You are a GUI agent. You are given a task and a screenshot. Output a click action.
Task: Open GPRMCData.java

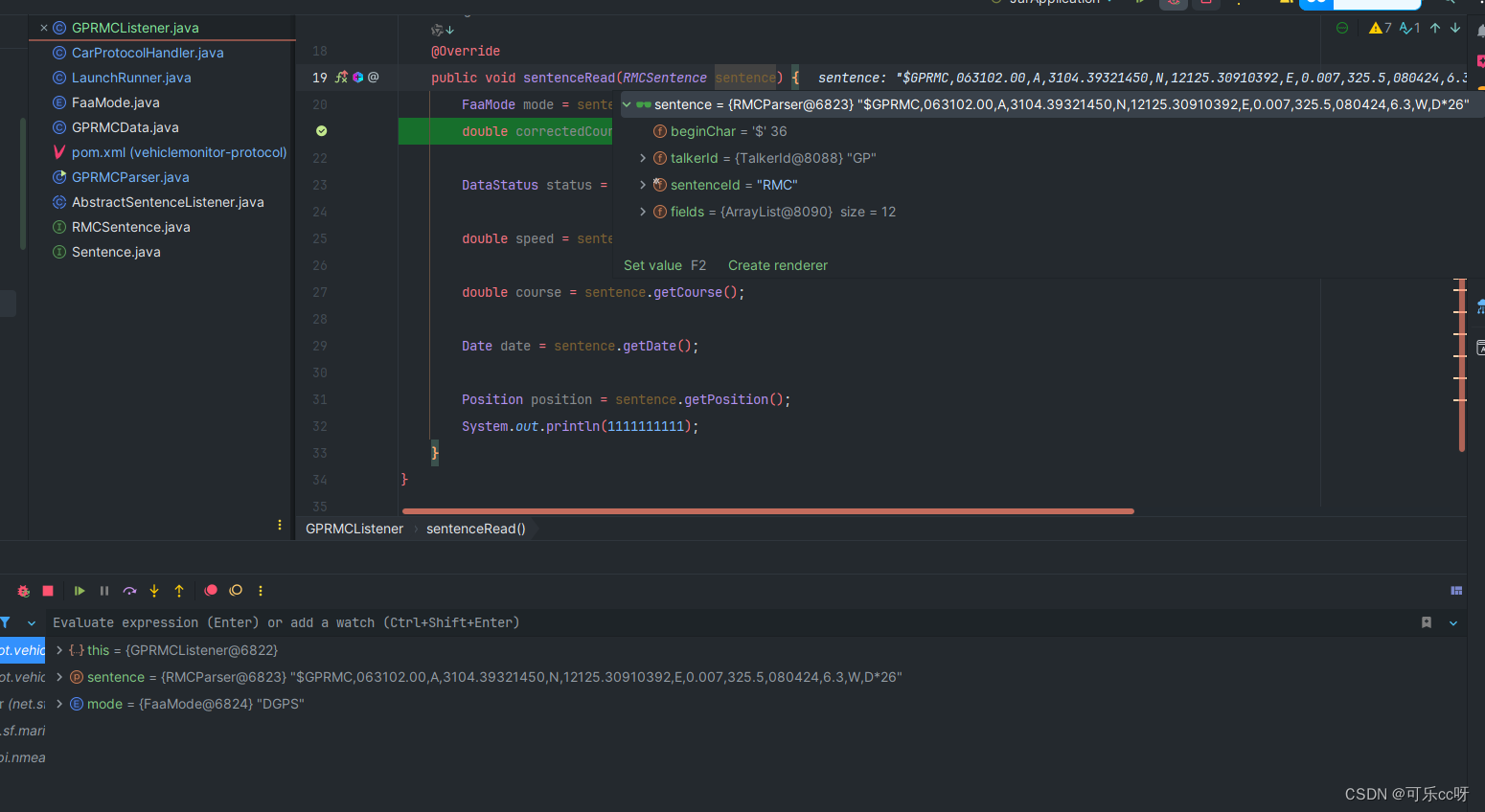(126, 127)
